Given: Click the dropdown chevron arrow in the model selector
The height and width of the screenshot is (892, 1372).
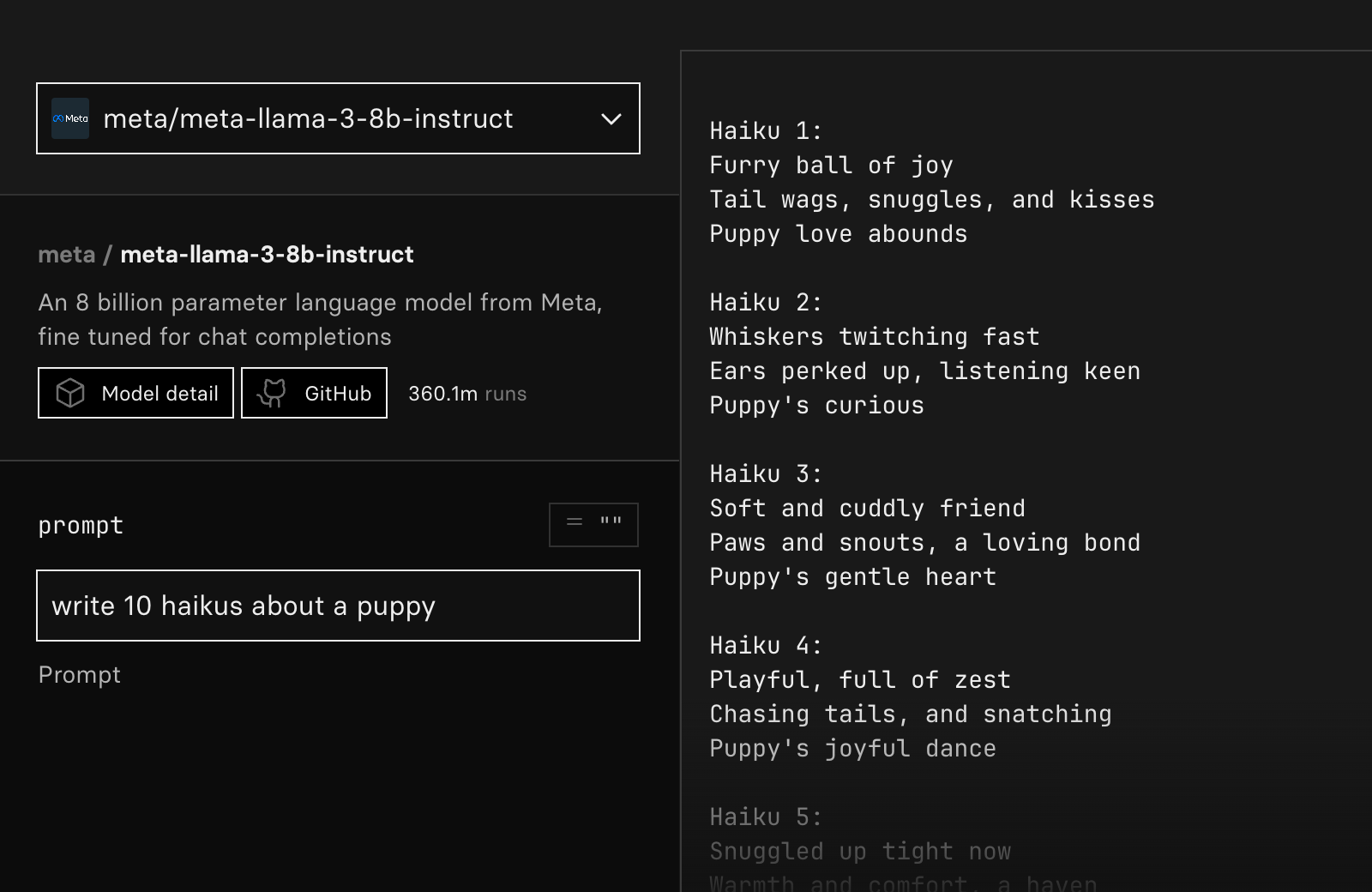Looking at the screenshot, I should tap(611, 119).
